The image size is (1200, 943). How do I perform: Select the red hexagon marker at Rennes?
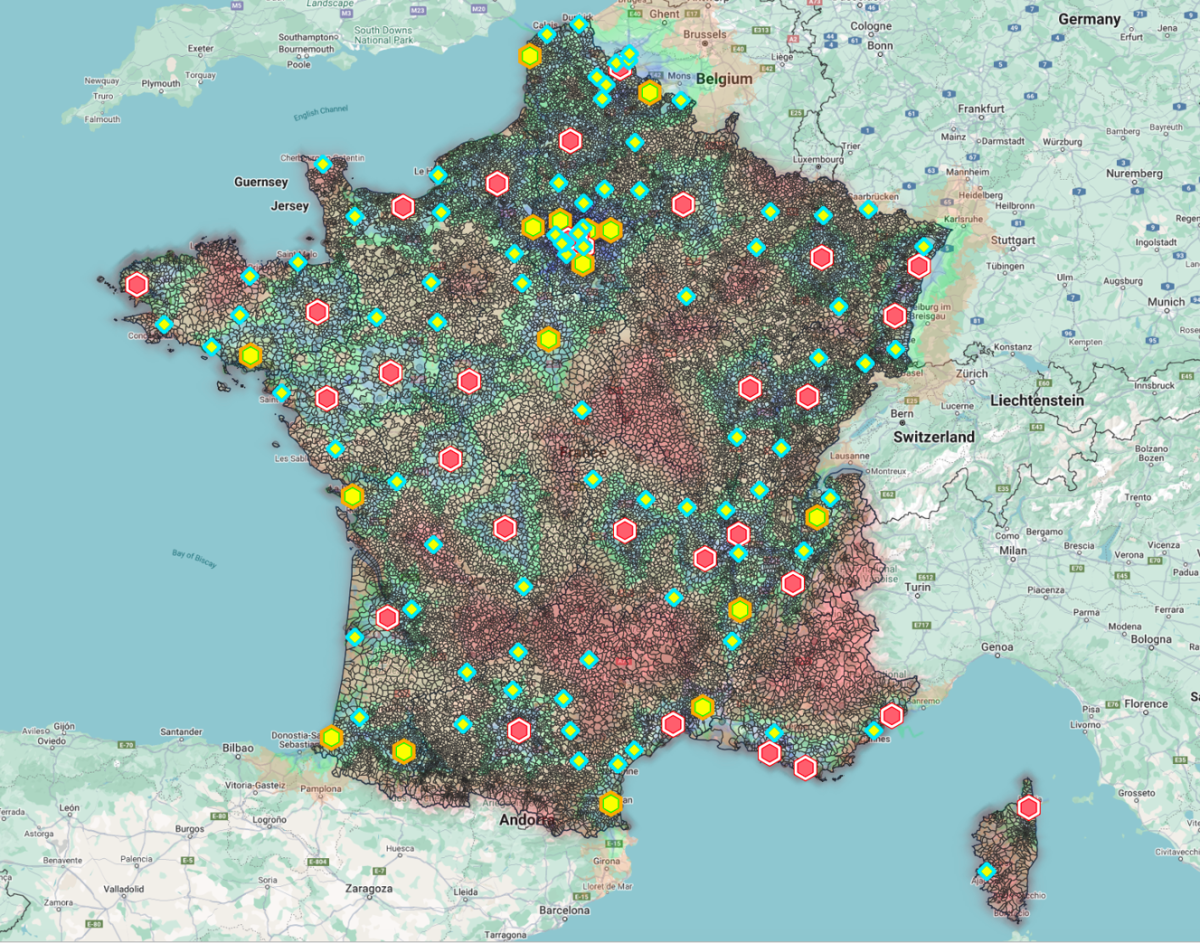coord(318,312)
